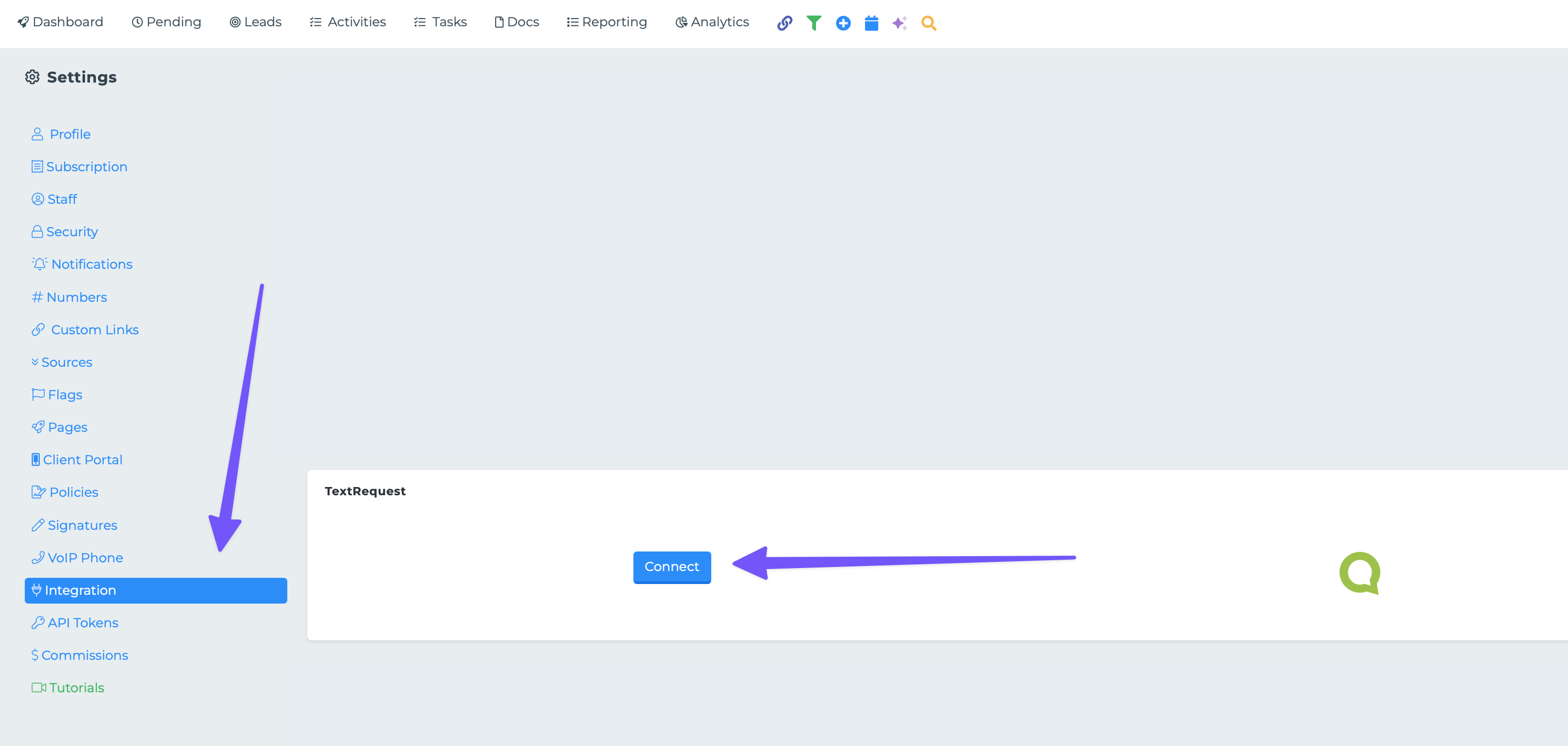
Task: Open Notifications settings
Action: click(x=83, y=264)
